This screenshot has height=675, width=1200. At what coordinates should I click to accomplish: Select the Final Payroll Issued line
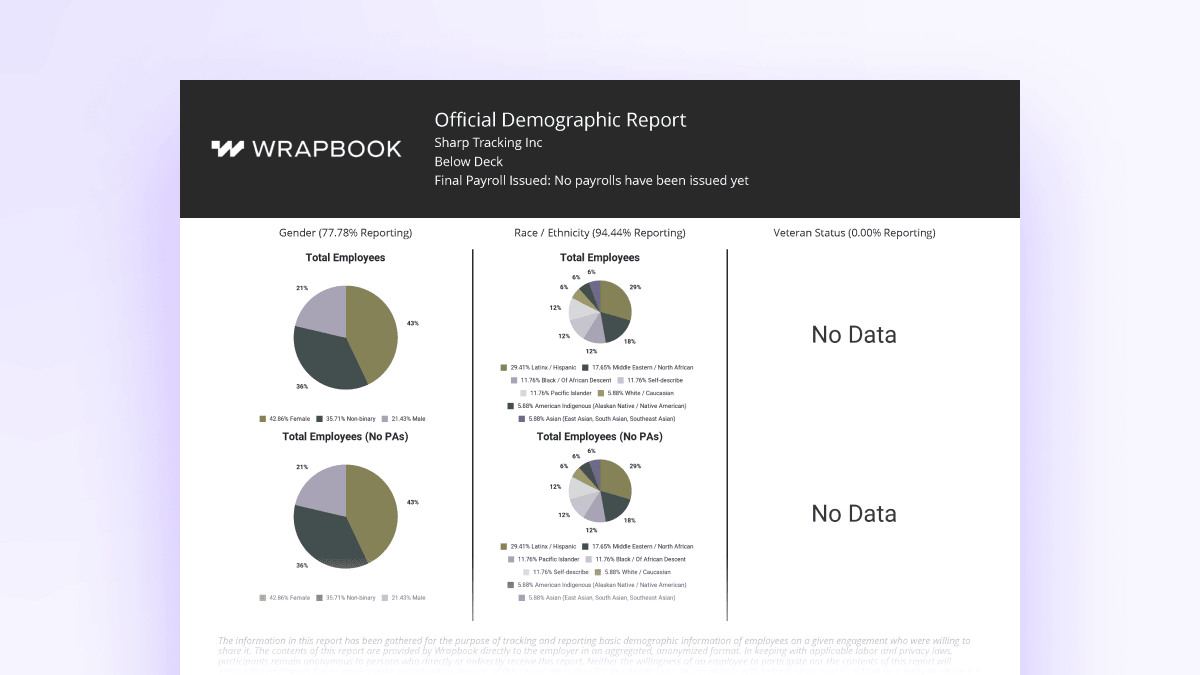pos(591,180)
